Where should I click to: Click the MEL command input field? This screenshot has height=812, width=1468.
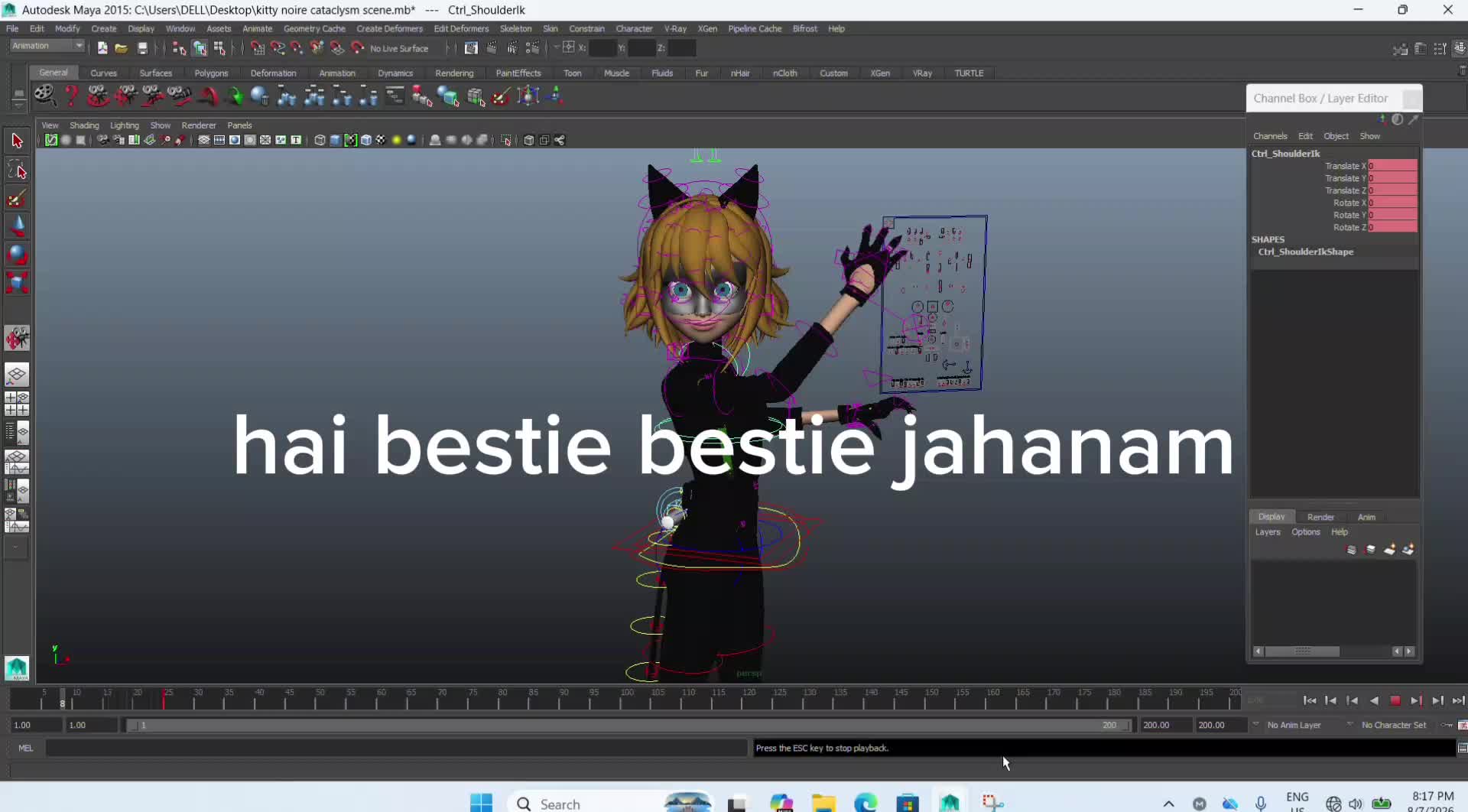pos(396,748)
